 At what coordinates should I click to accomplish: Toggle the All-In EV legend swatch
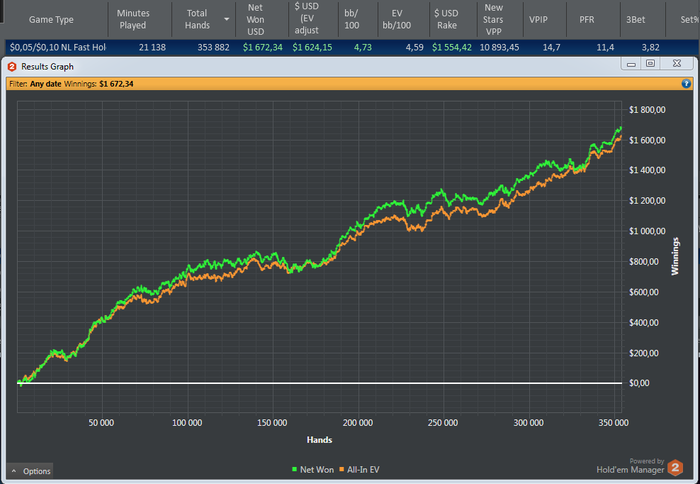point(342,469)
